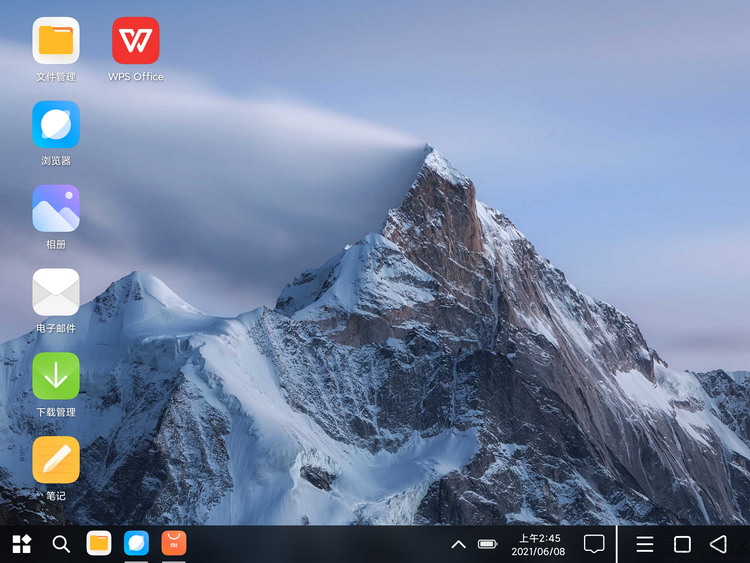Open the file manager from the taskbar
Image resolution: width=750 pixels, height=563 pixels.
point(99,543)
